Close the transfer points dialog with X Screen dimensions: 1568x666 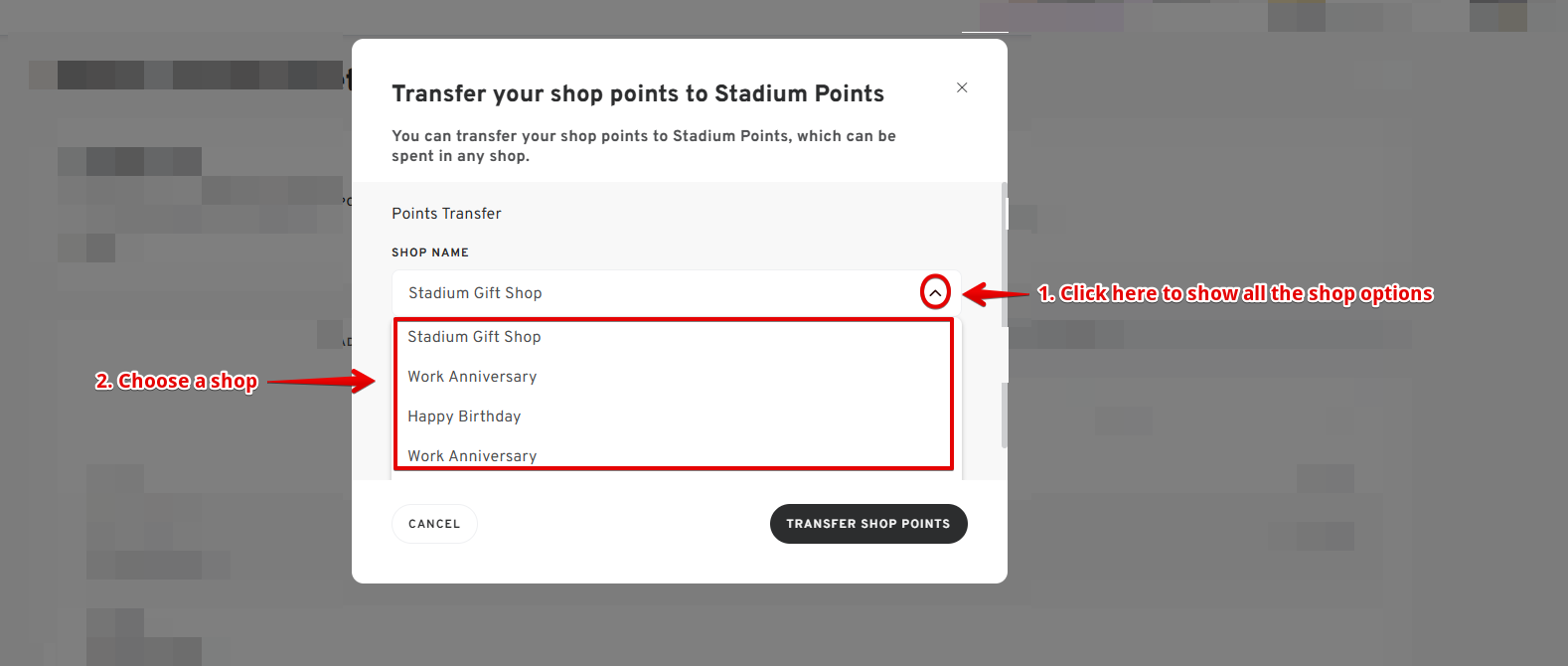click(962, 87)
